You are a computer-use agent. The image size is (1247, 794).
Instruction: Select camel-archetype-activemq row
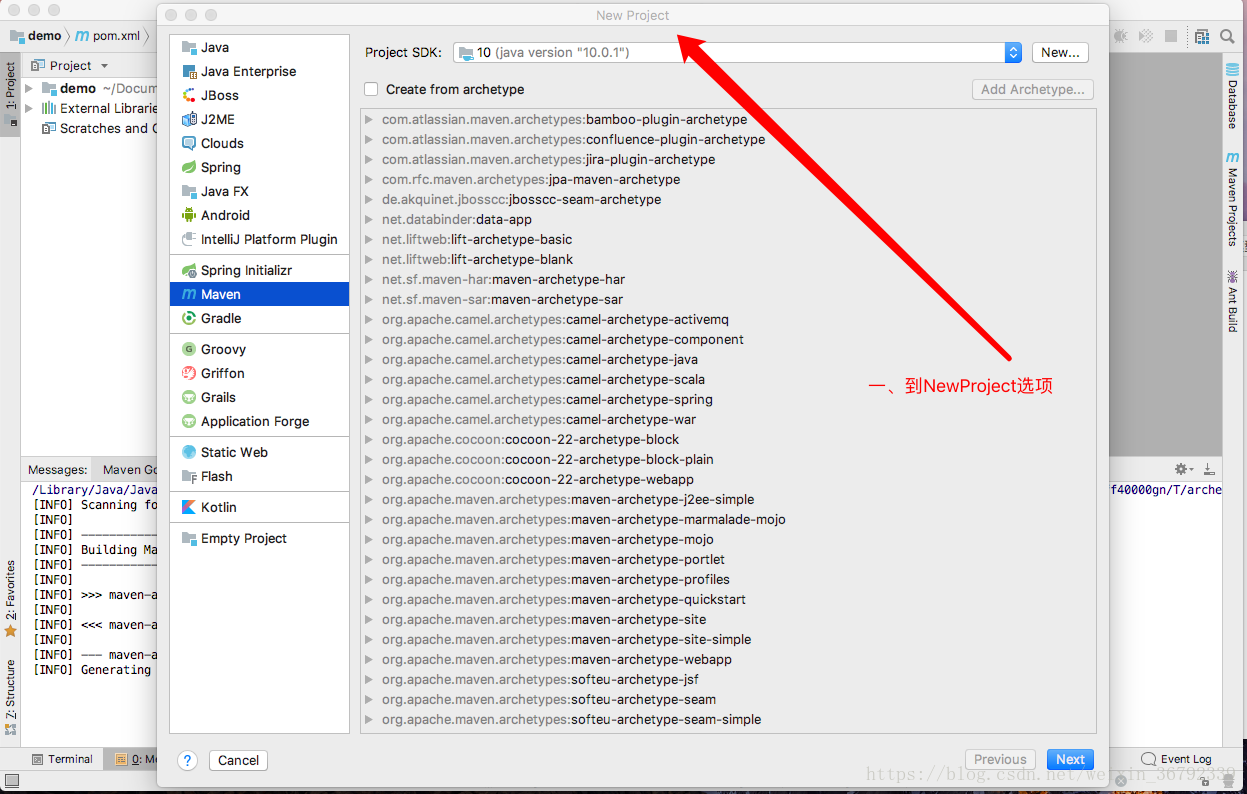tap(728, 319)
